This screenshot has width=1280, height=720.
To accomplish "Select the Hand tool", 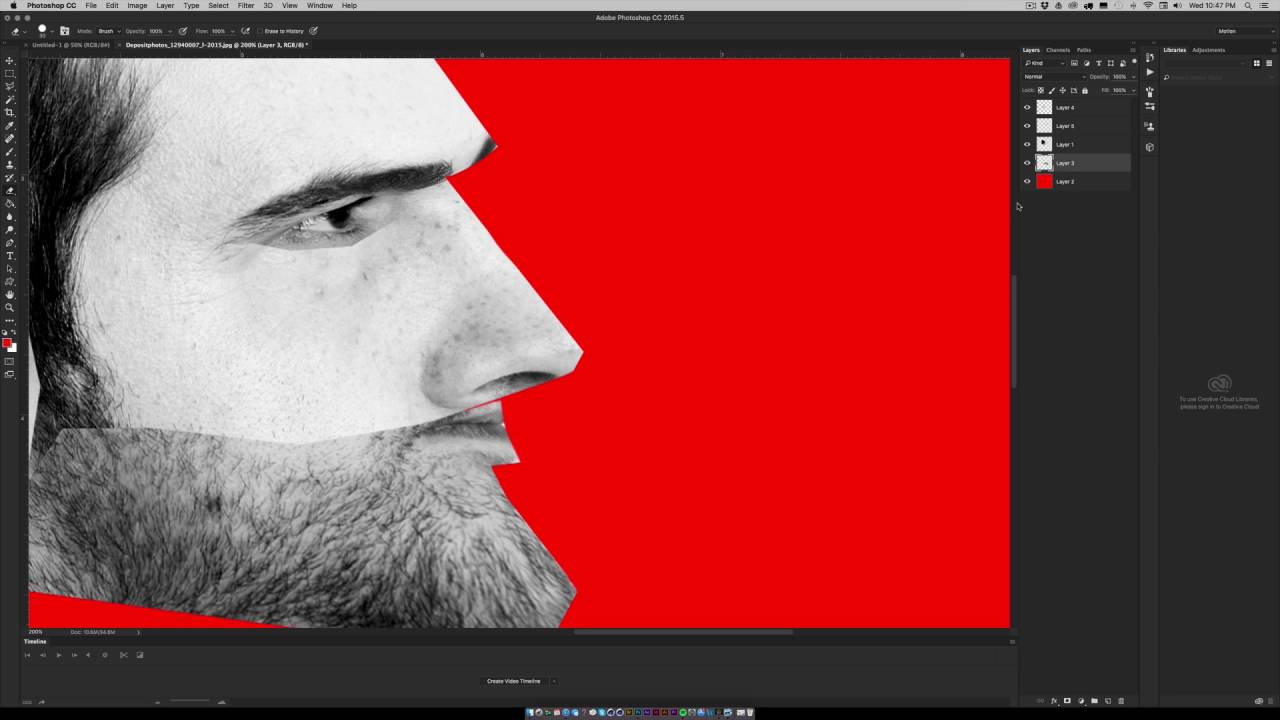I will 10,295.
